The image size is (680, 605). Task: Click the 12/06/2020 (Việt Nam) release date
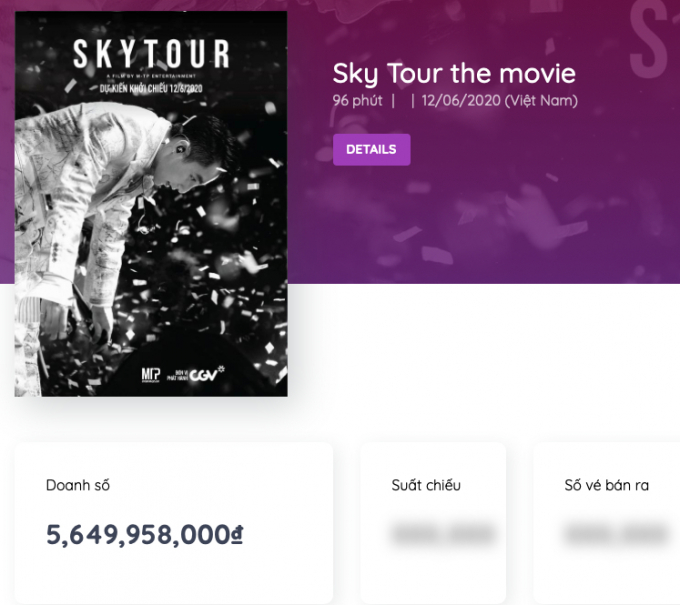499,101
